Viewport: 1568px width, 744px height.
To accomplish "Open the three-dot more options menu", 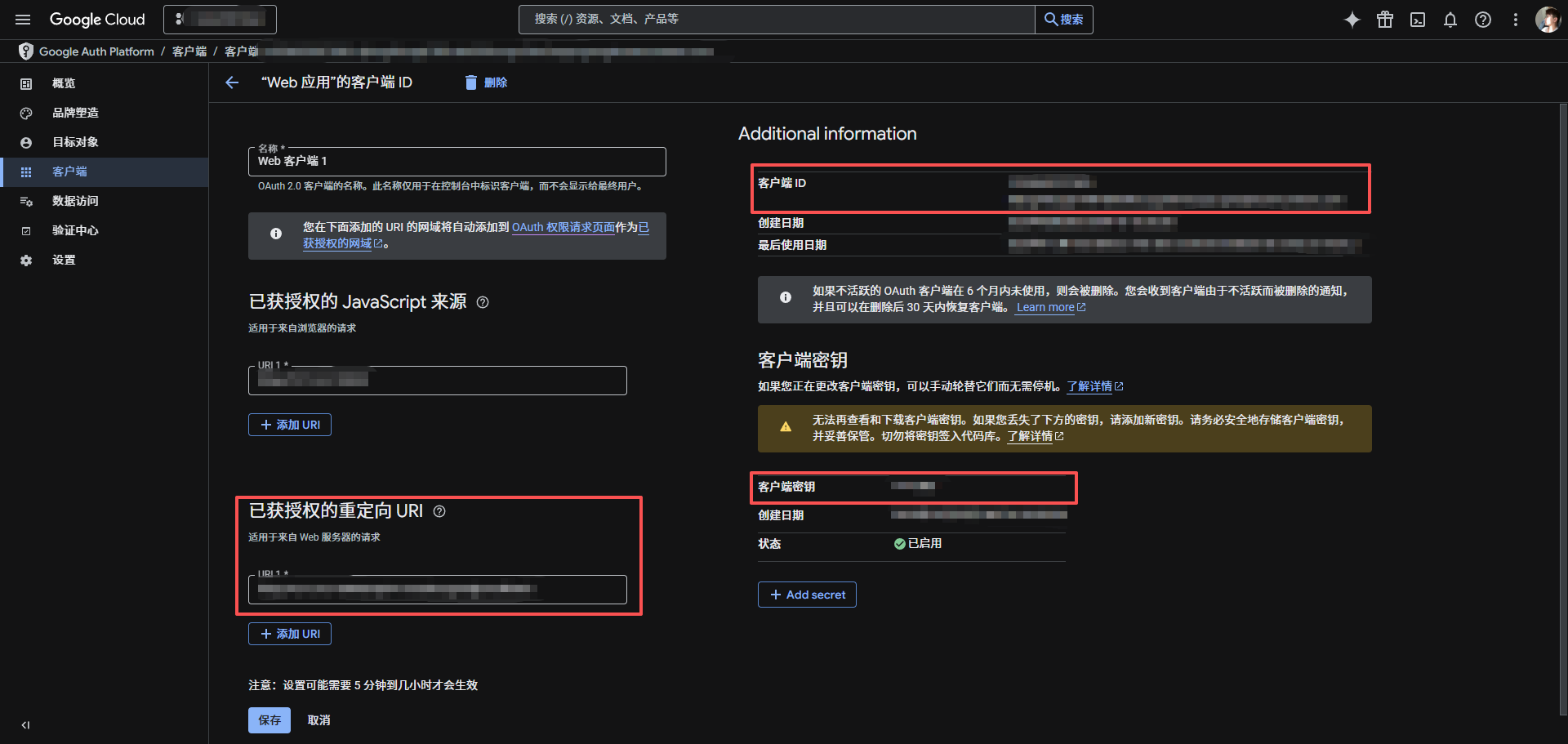I will coord(1516,20).
